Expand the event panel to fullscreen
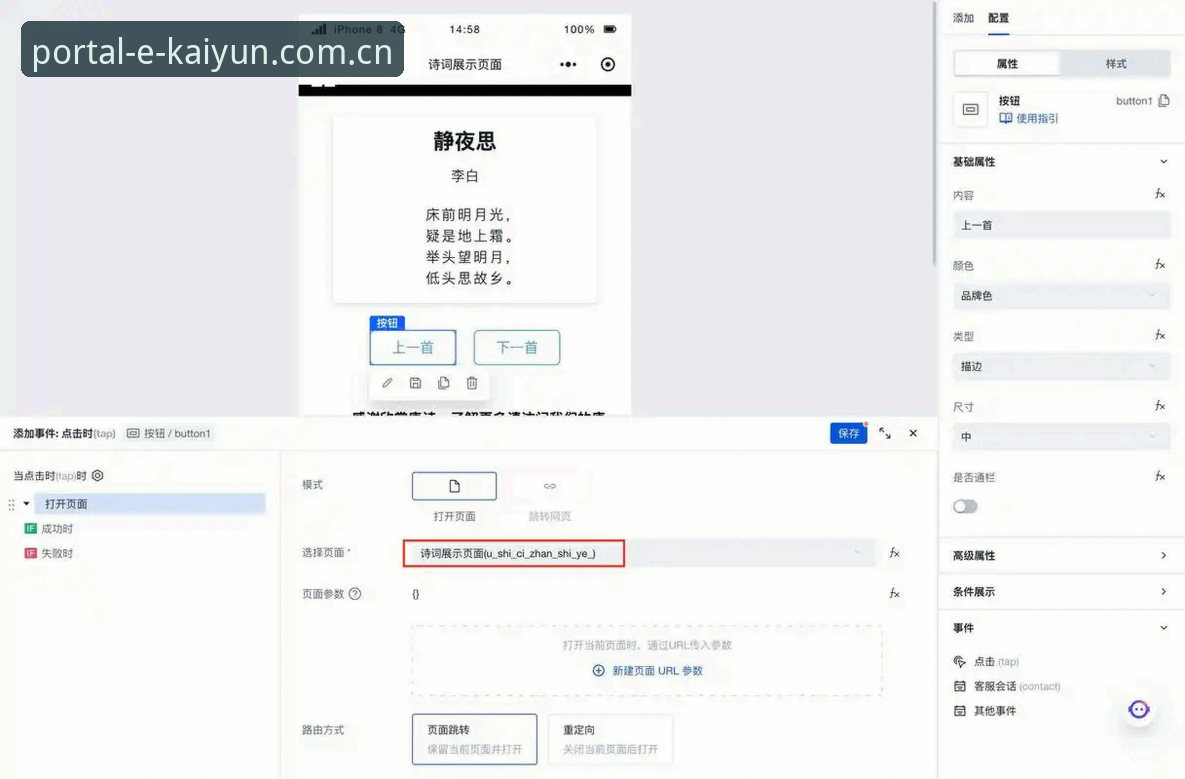The image size is (1185, 779). [x=885, y=433]
